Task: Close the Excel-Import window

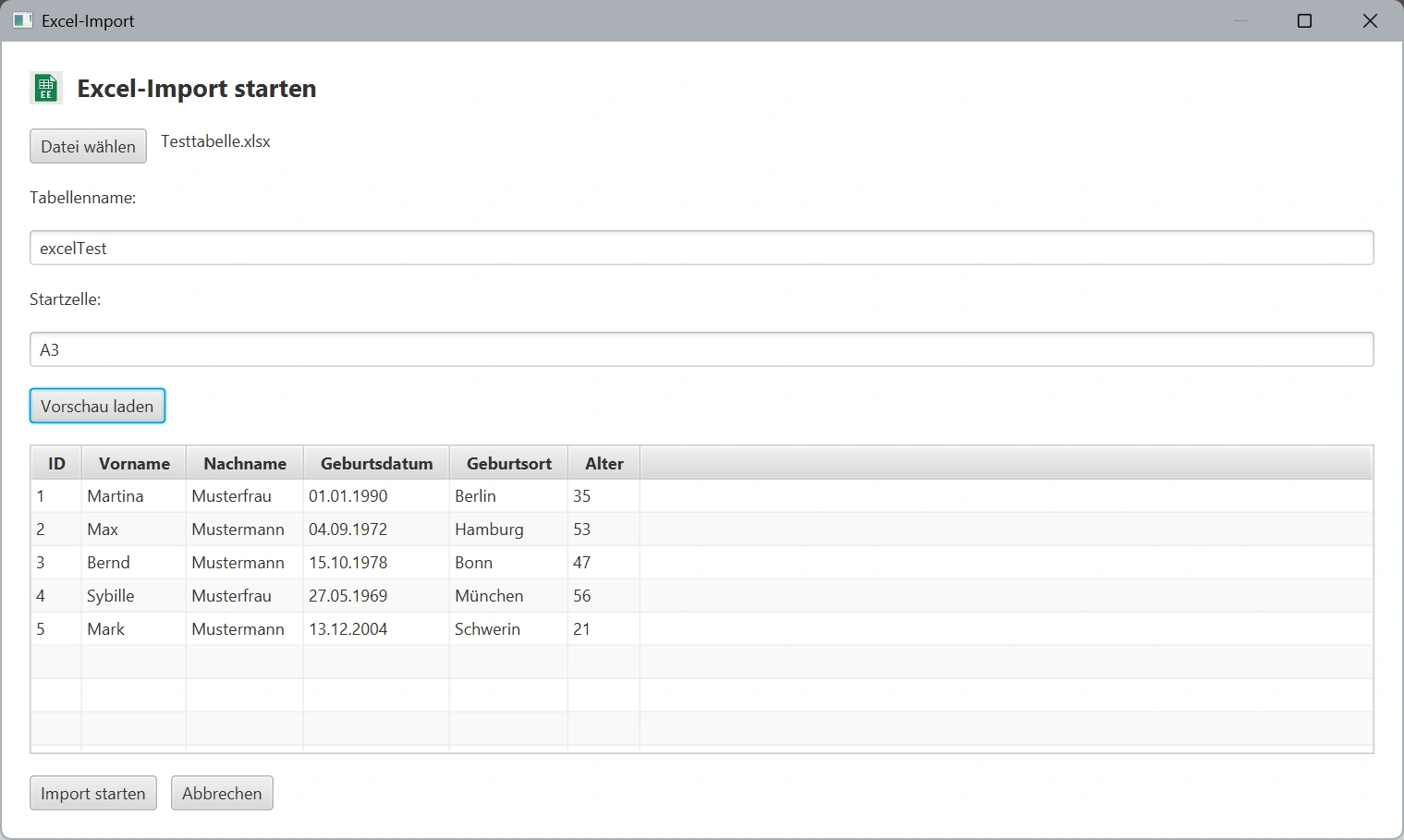Action: (x=1370, y=20)
